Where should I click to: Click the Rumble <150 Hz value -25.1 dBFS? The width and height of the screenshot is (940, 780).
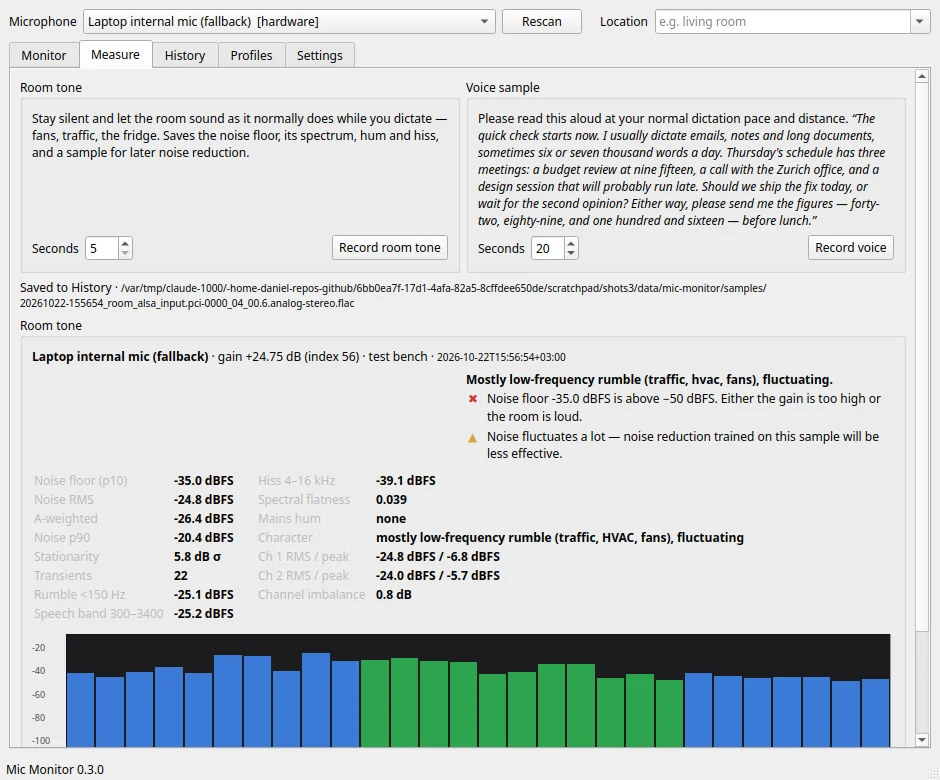[204, 595]
